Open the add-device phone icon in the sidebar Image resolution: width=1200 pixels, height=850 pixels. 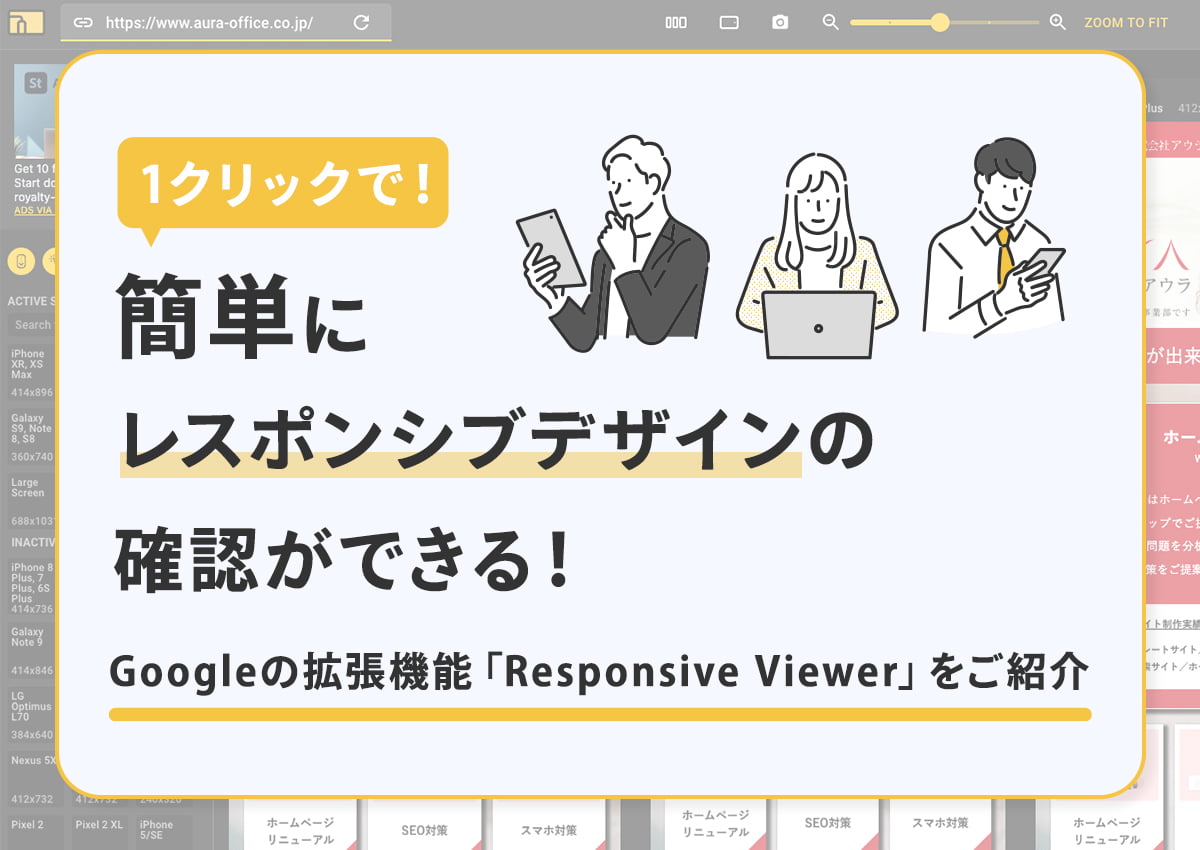[21, 261]
